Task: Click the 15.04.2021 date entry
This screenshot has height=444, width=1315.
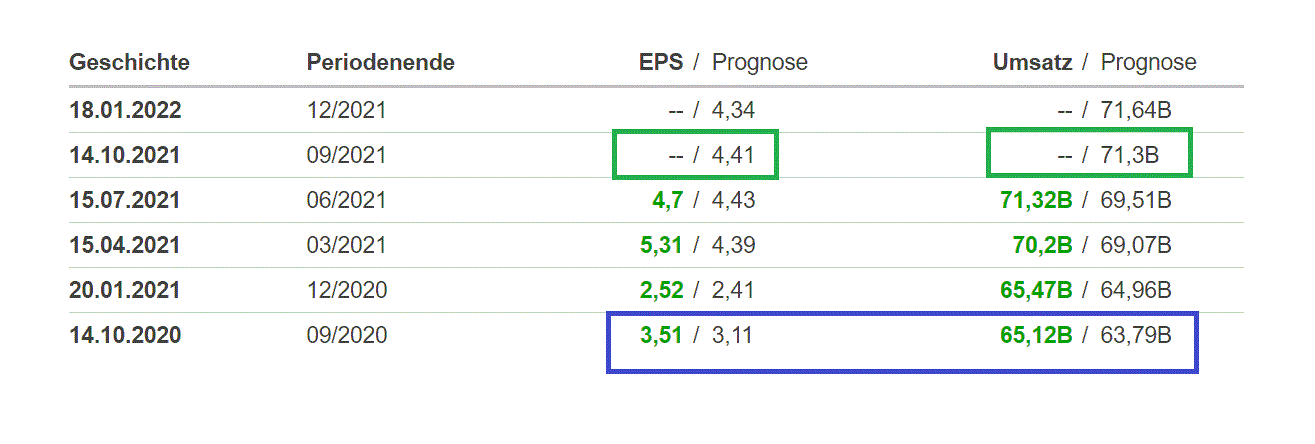Action: click(x=125, y=245)
